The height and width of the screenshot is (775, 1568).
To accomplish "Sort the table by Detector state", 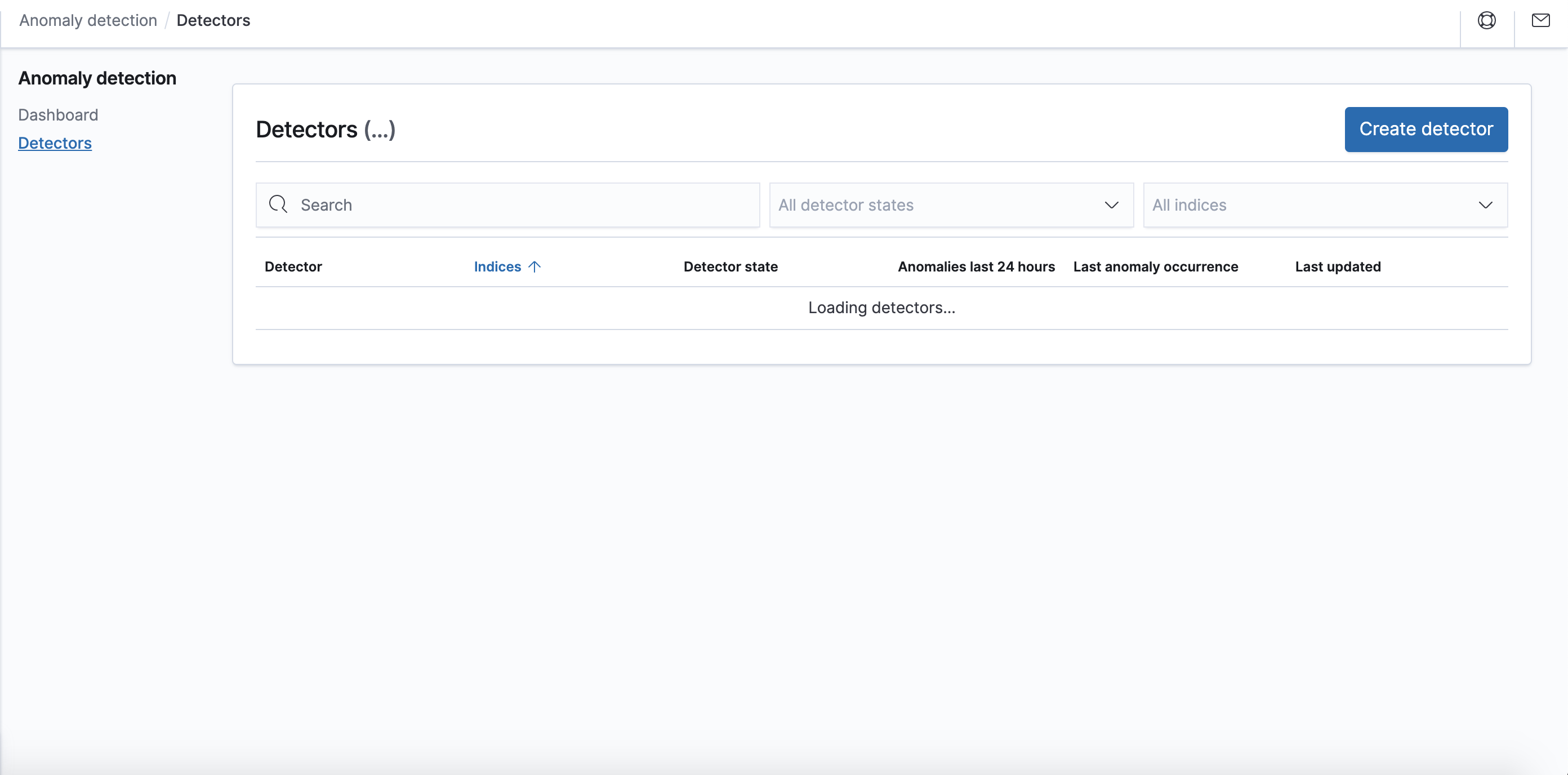I will click(x=731, y=266).
